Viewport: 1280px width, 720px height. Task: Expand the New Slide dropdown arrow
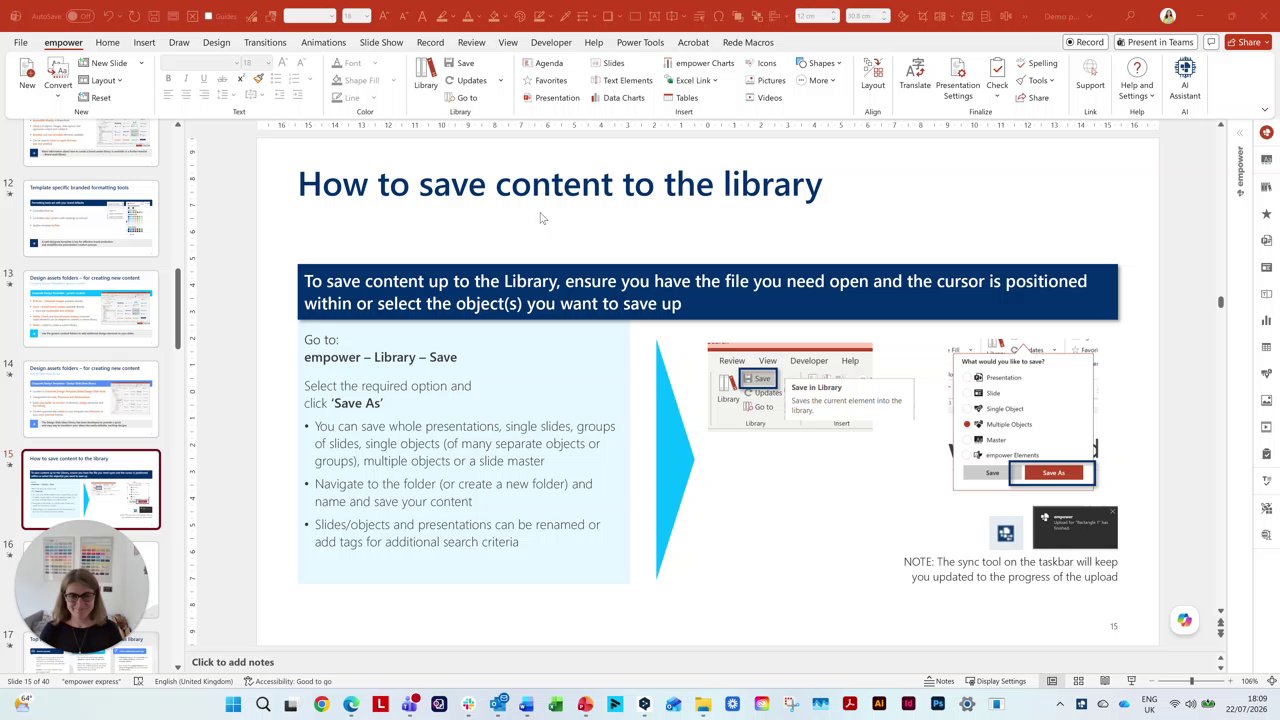[141, 63]
